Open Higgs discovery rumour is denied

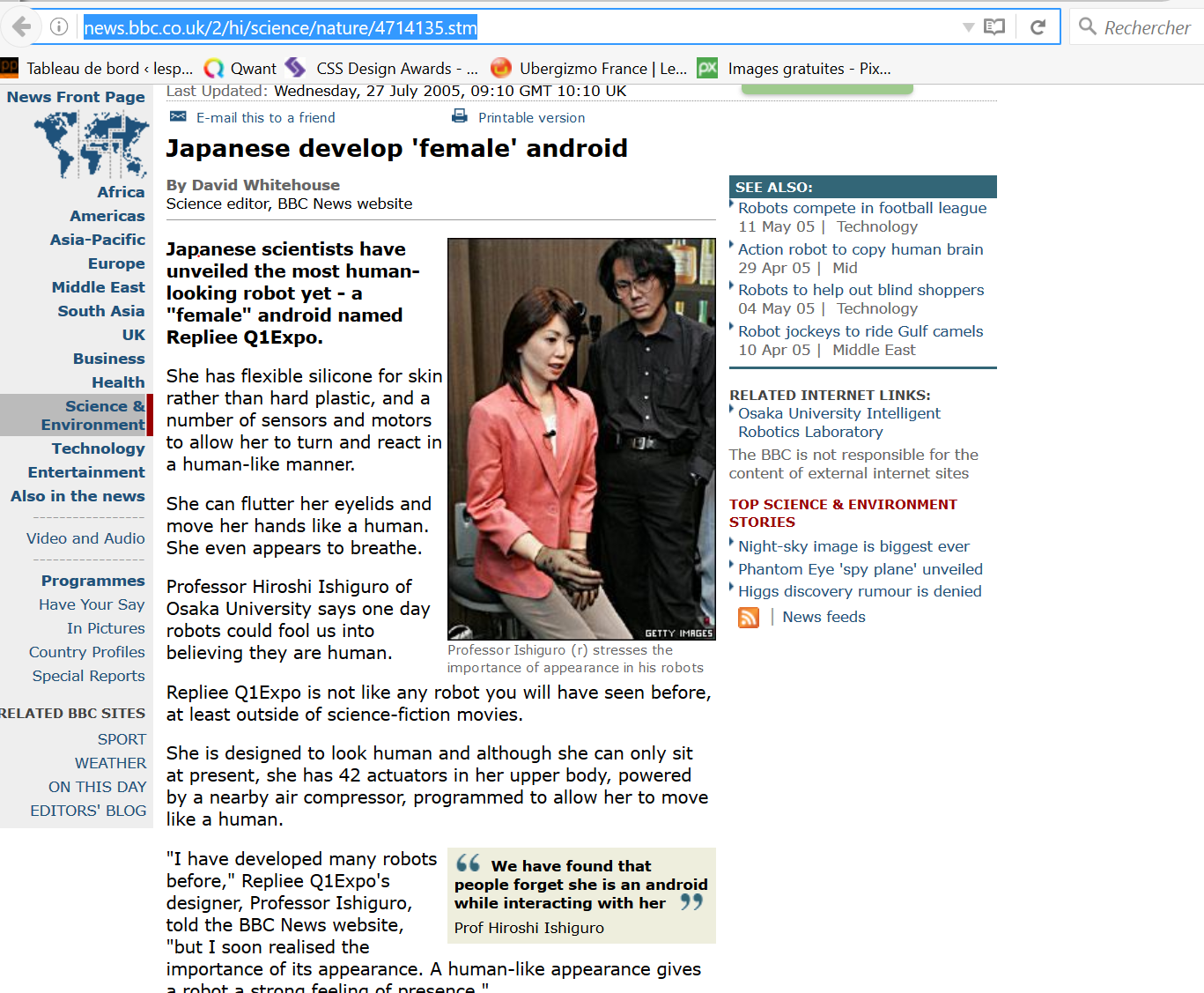860,591
